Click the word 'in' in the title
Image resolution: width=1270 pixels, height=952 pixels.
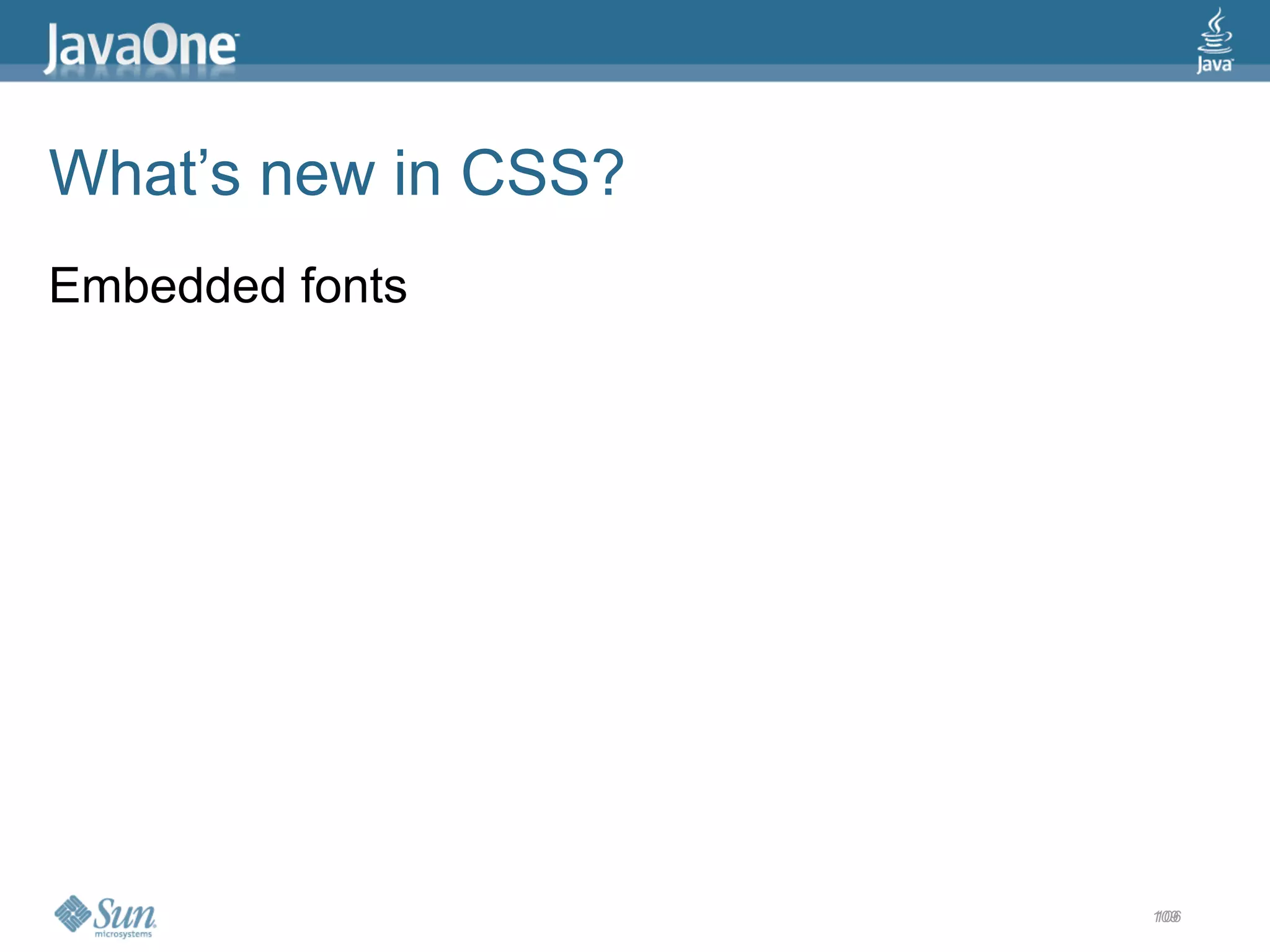click(418, 174)
